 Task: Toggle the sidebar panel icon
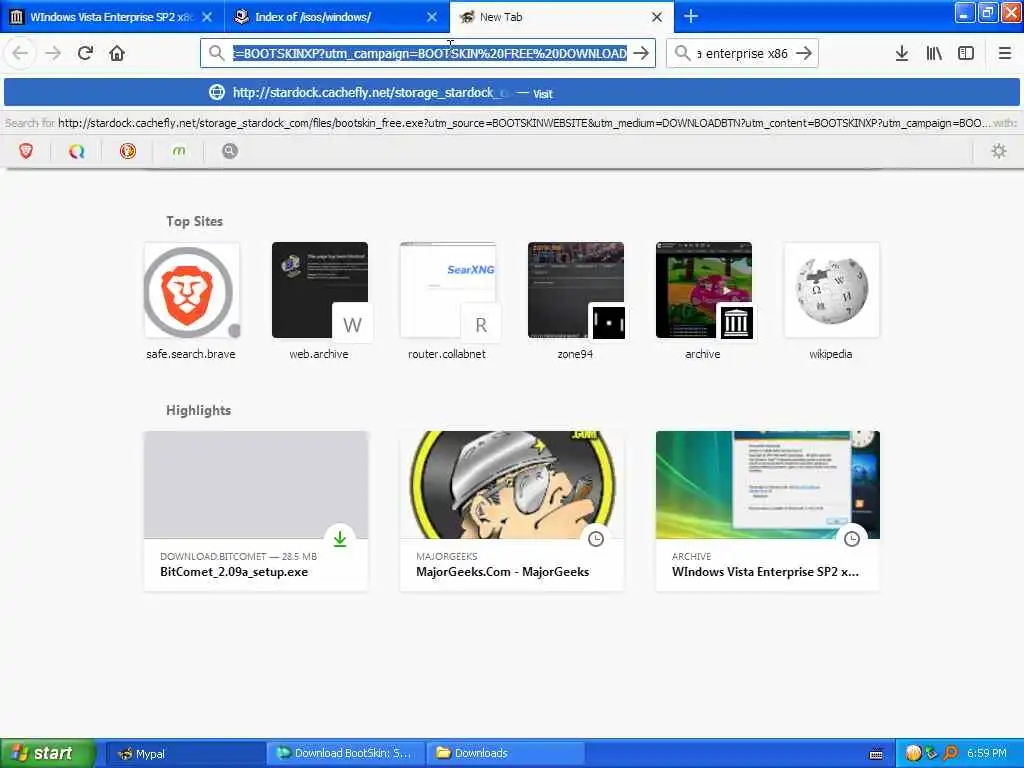click(x=966, y=53)
